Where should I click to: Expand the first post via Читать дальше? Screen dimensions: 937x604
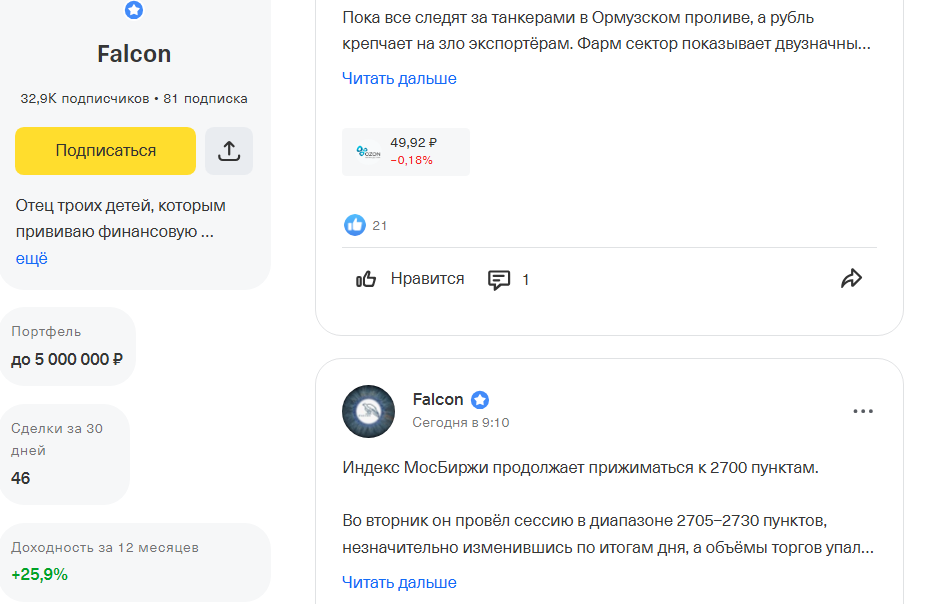[399, 78]
